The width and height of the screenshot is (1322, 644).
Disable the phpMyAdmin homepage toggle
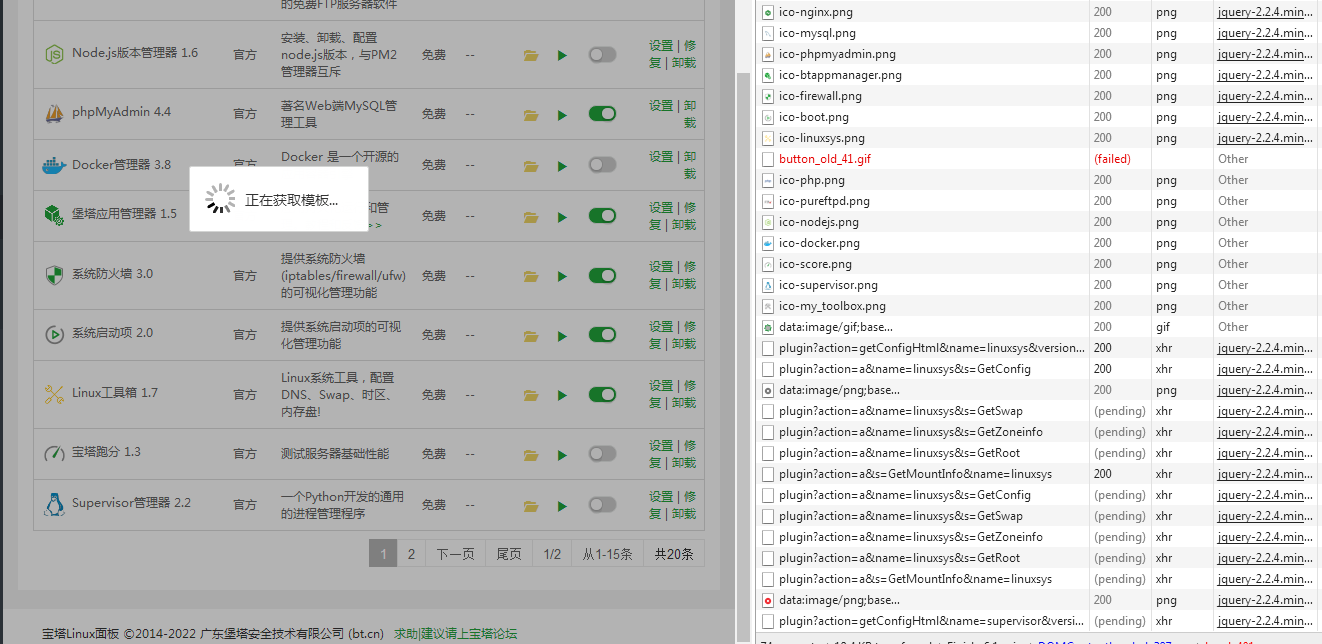(602, 114)
